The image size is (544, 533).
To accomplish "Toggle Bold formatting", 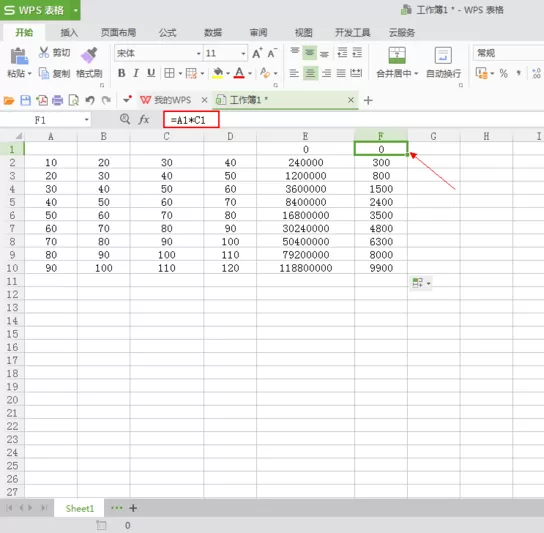I will [x=121, y=73].
